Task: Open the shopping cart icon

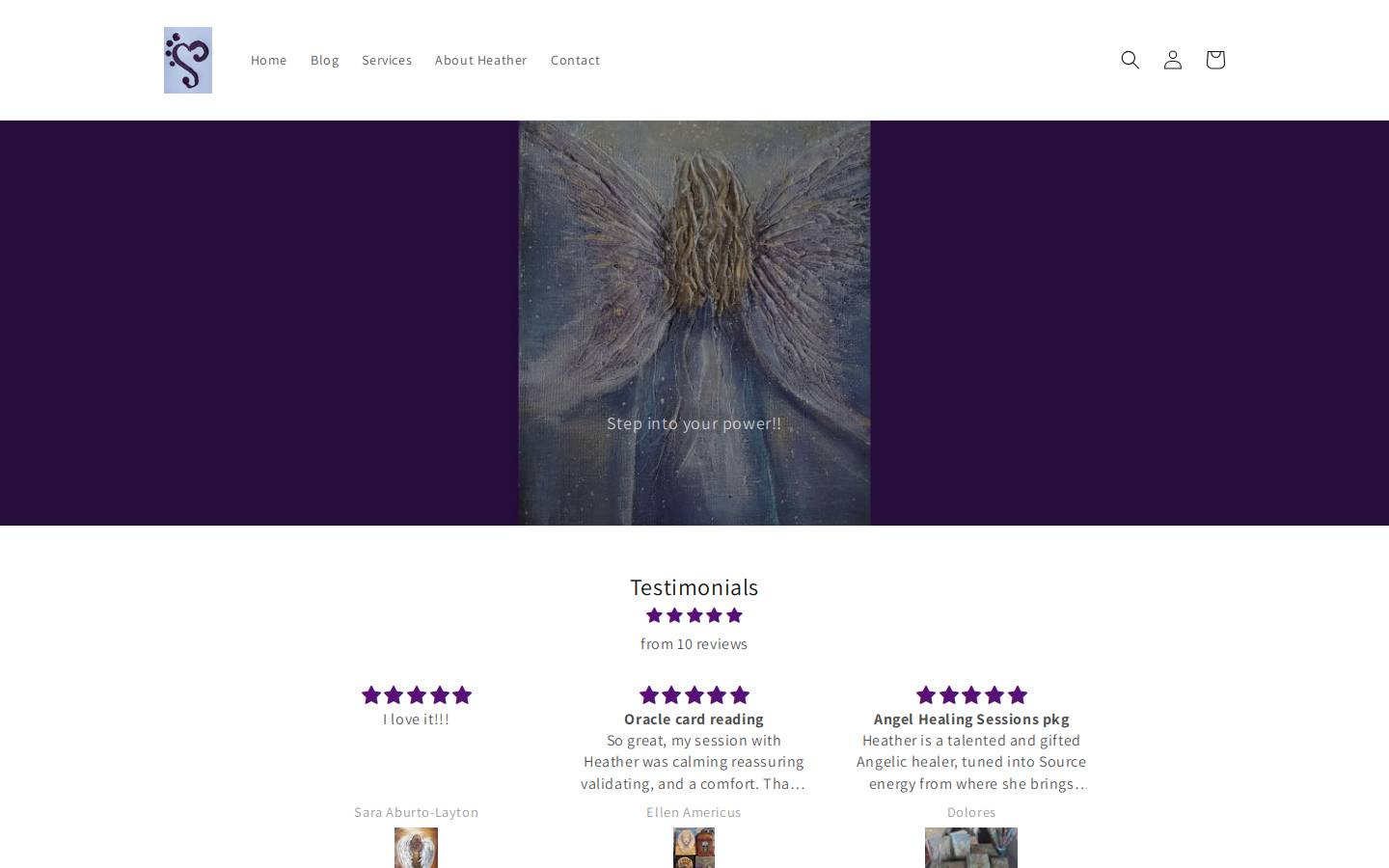Action: [x=1215, y=60]
